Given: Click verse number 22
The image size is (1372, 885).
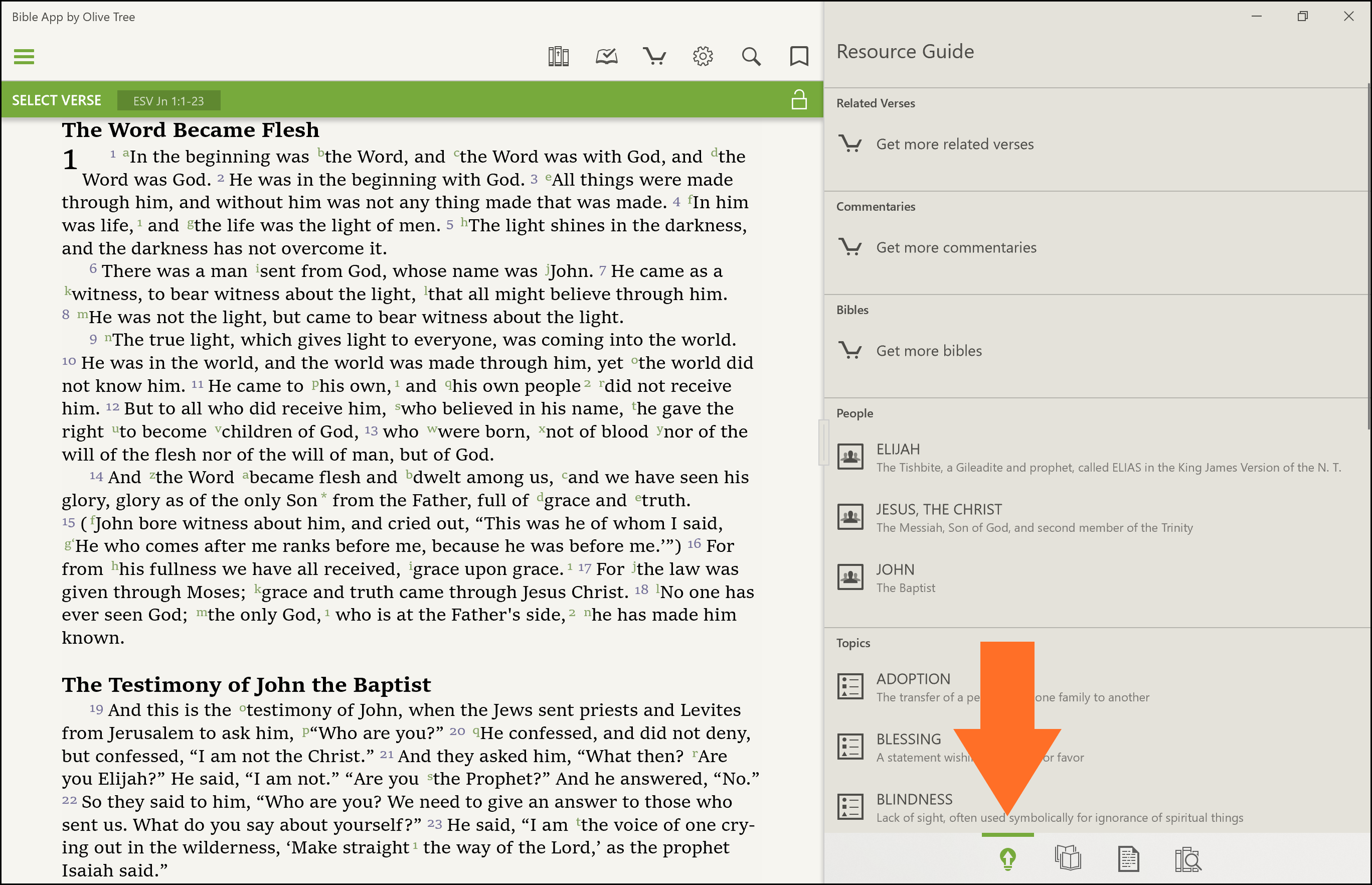Looking at the screenshot, I should [69, 800].
